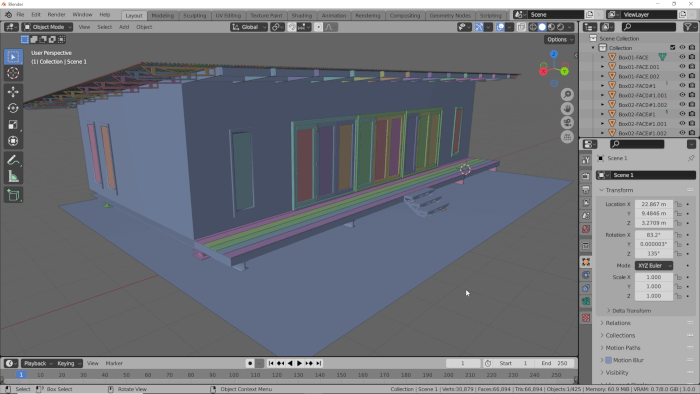Viewport: 700px width, 394px height.
Task: Disable Box01-FACE.002 in renders
Action: coord(692,76)
